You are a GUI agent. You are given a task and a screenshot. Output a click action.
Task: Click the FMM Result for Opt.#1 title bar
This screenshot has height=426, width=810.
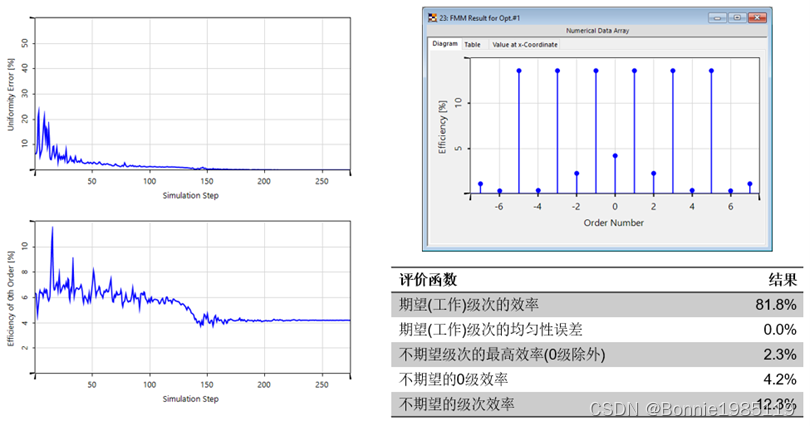point(597,18)
